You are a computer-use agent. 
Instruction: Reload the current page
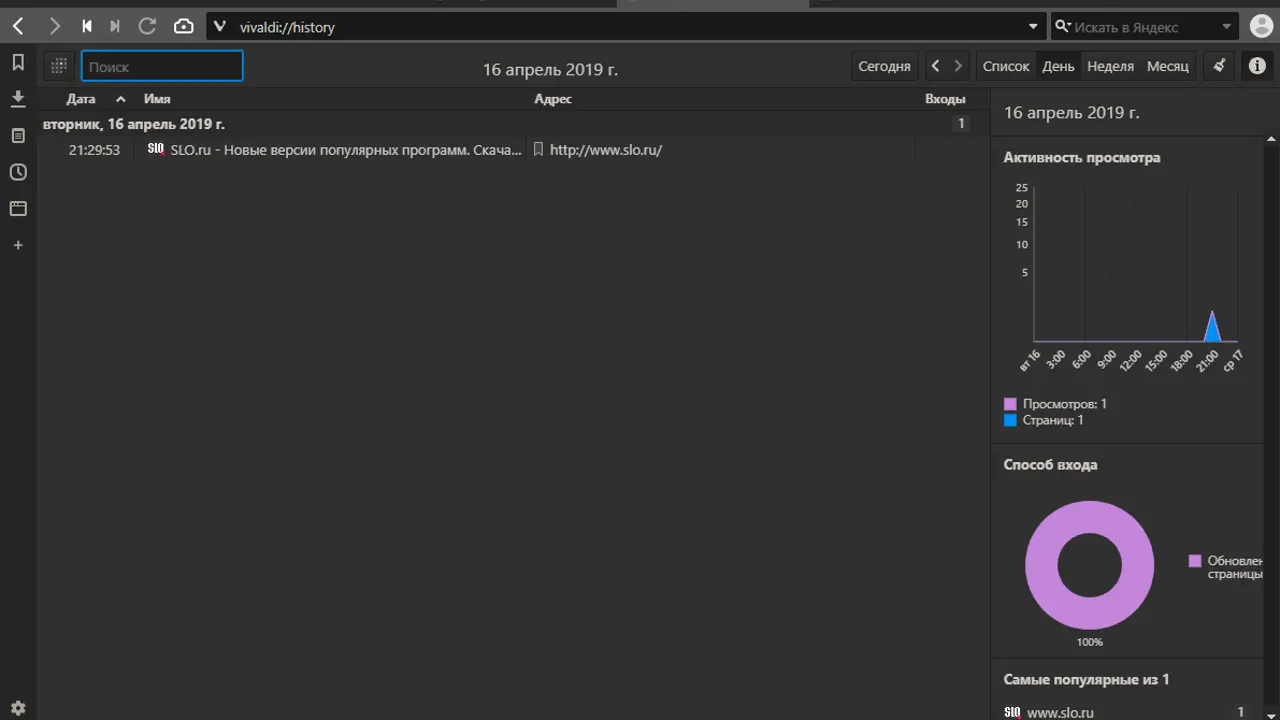point(147,27)
